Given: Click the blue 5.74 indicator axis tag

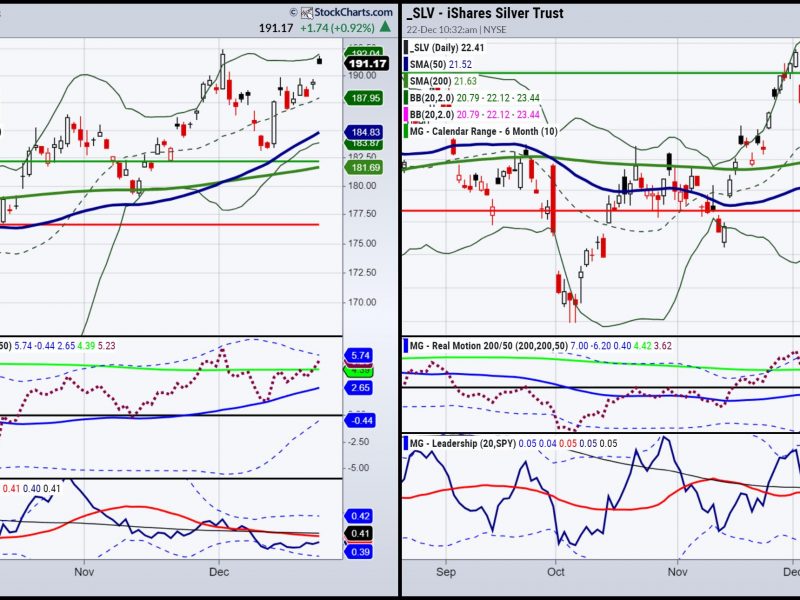Looking at the screenshot, I should point(360,356).
